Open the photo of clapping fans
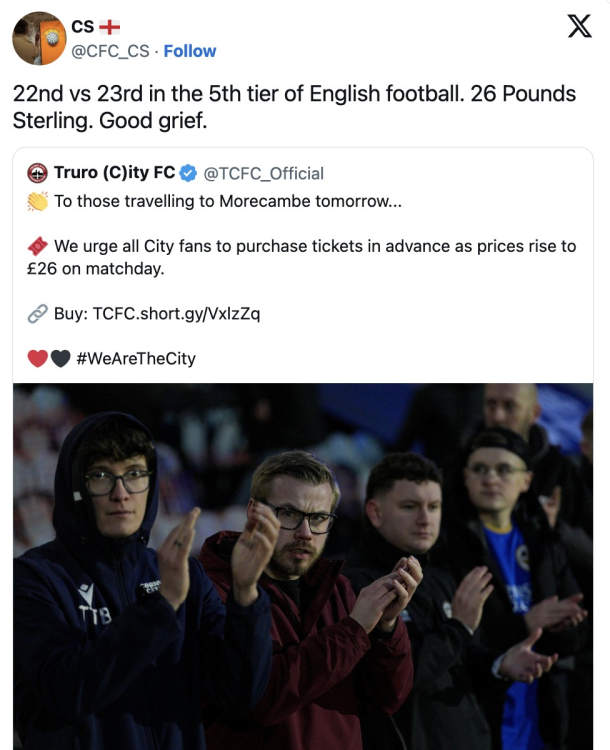 (x=303, y=565)
